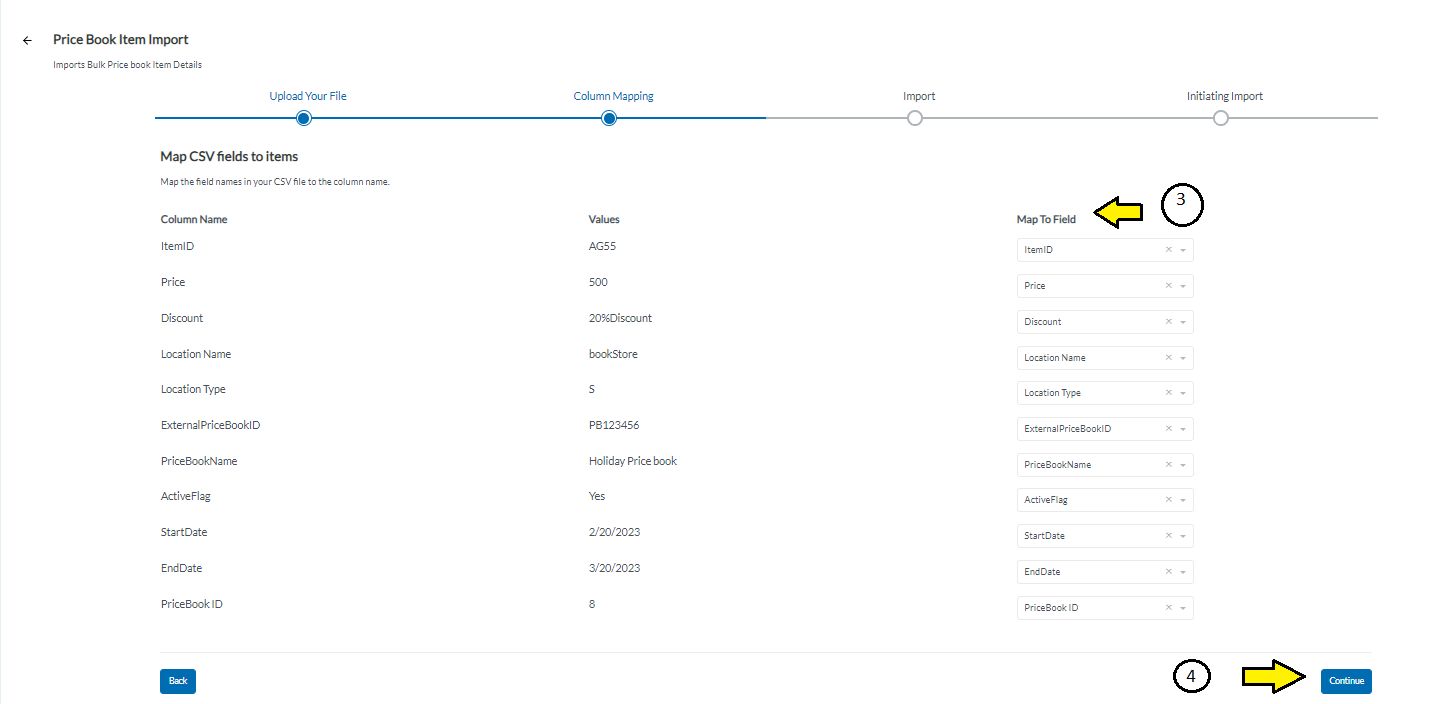Select the Column Mapping step label
This screenshot has height=704, width=1453.
click(x=613, y=96)
